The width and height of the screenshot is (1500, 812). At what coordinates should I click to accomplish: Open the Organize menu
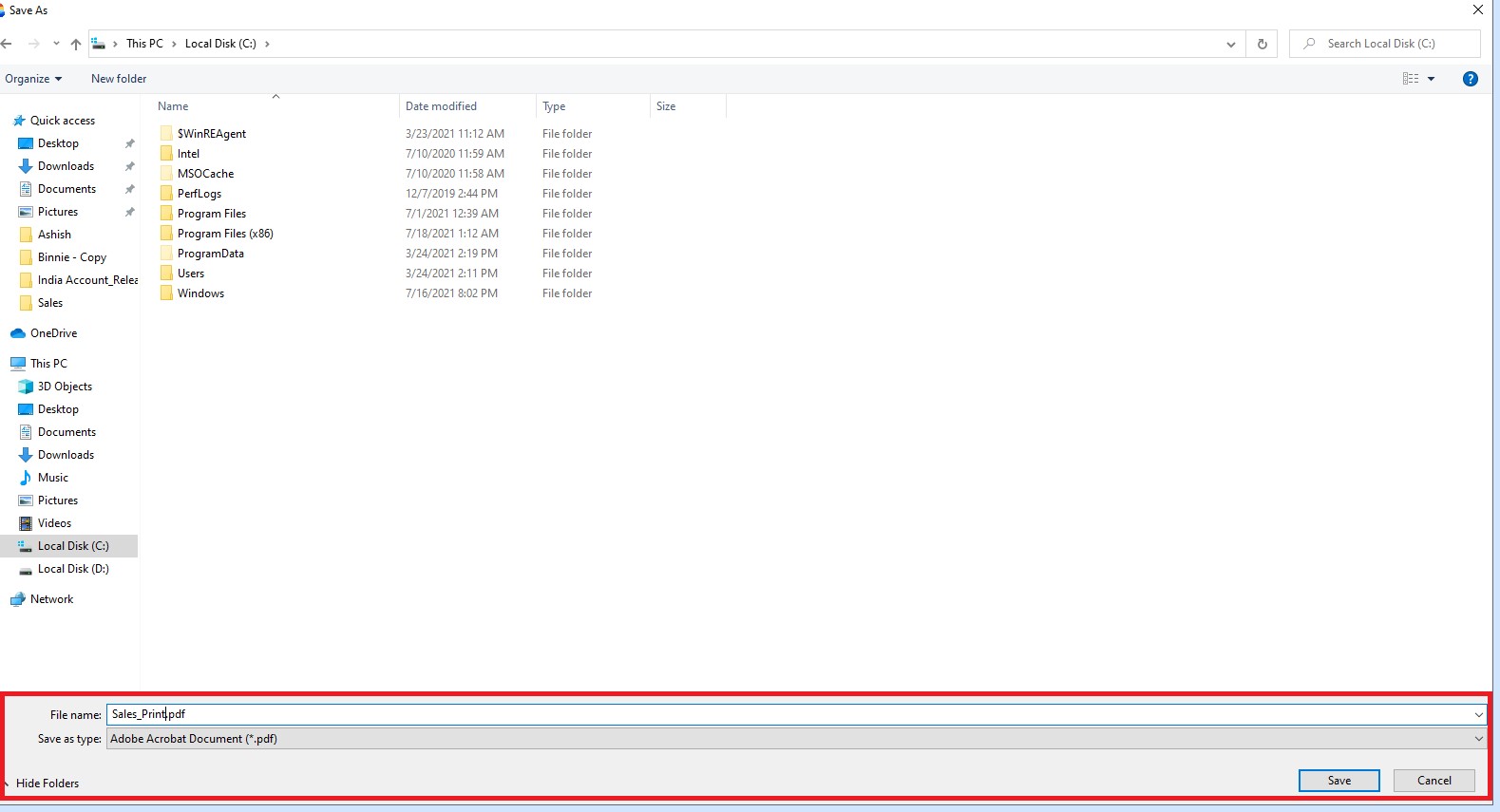[x=33, y=79]
